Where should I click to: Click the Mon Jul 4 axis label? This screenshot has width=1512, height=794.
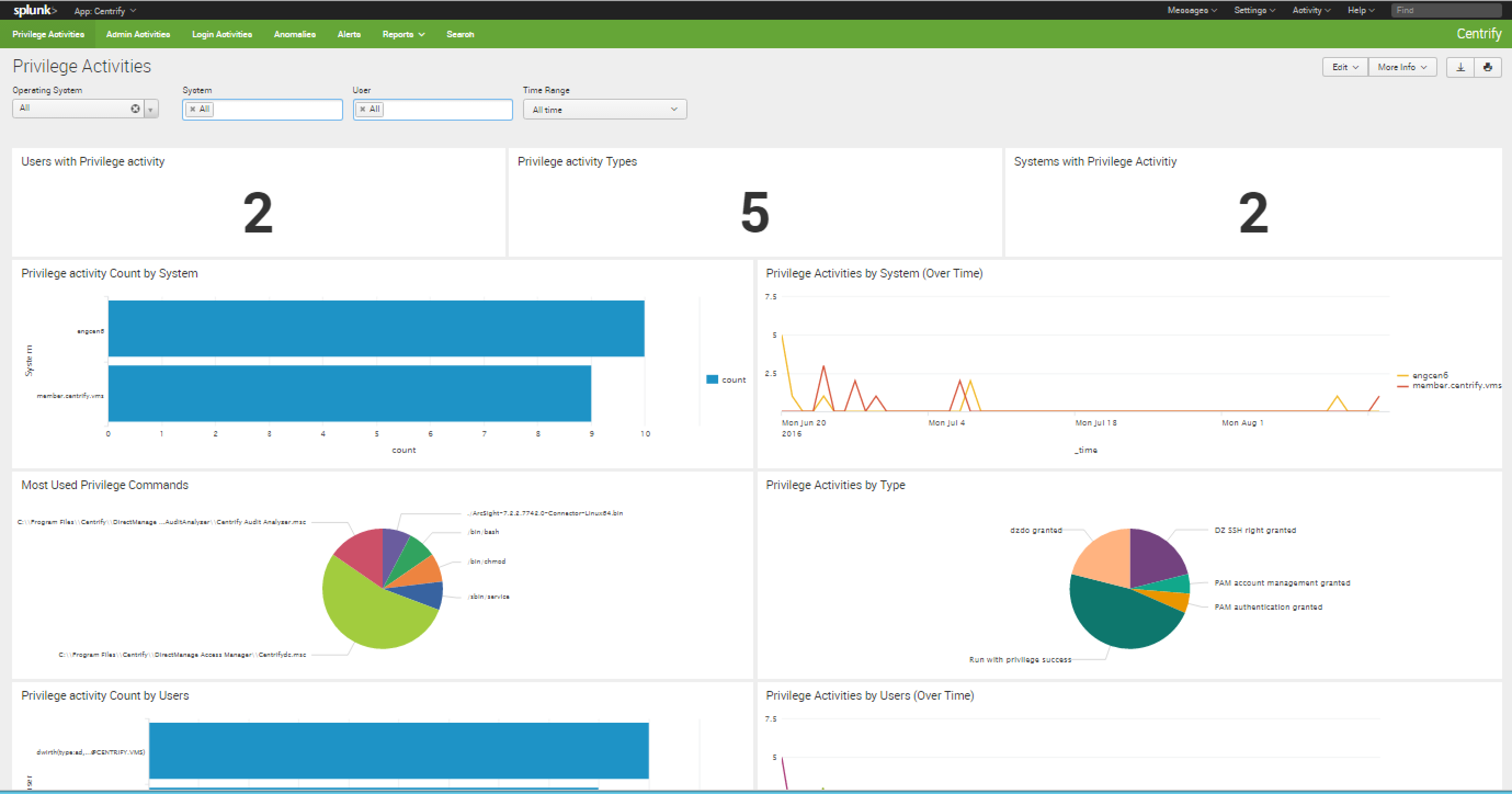point(946,423)
